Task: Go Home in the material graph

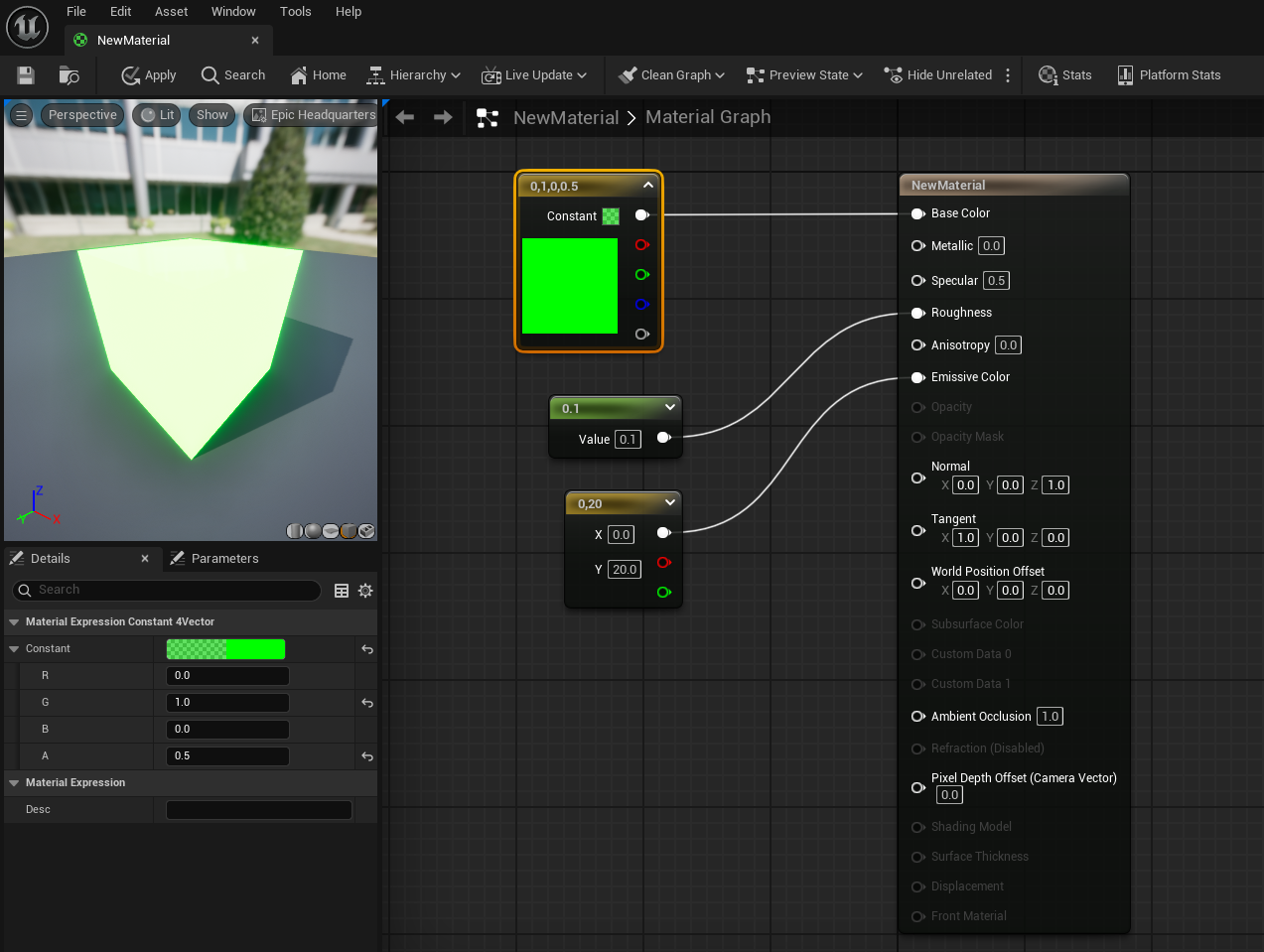Action: 318,75
